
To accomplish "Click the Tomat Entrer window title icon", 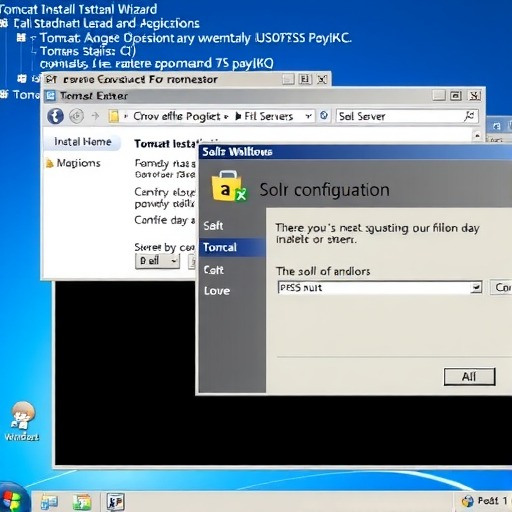I will pyautogui.click(x=51, y=96).
